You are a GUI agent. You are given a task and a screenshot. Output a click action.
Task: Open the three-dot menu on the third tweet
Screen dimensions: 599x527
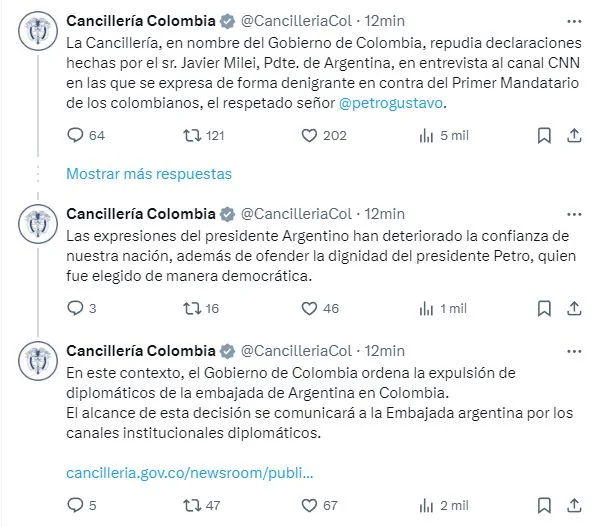pos(574,351)
